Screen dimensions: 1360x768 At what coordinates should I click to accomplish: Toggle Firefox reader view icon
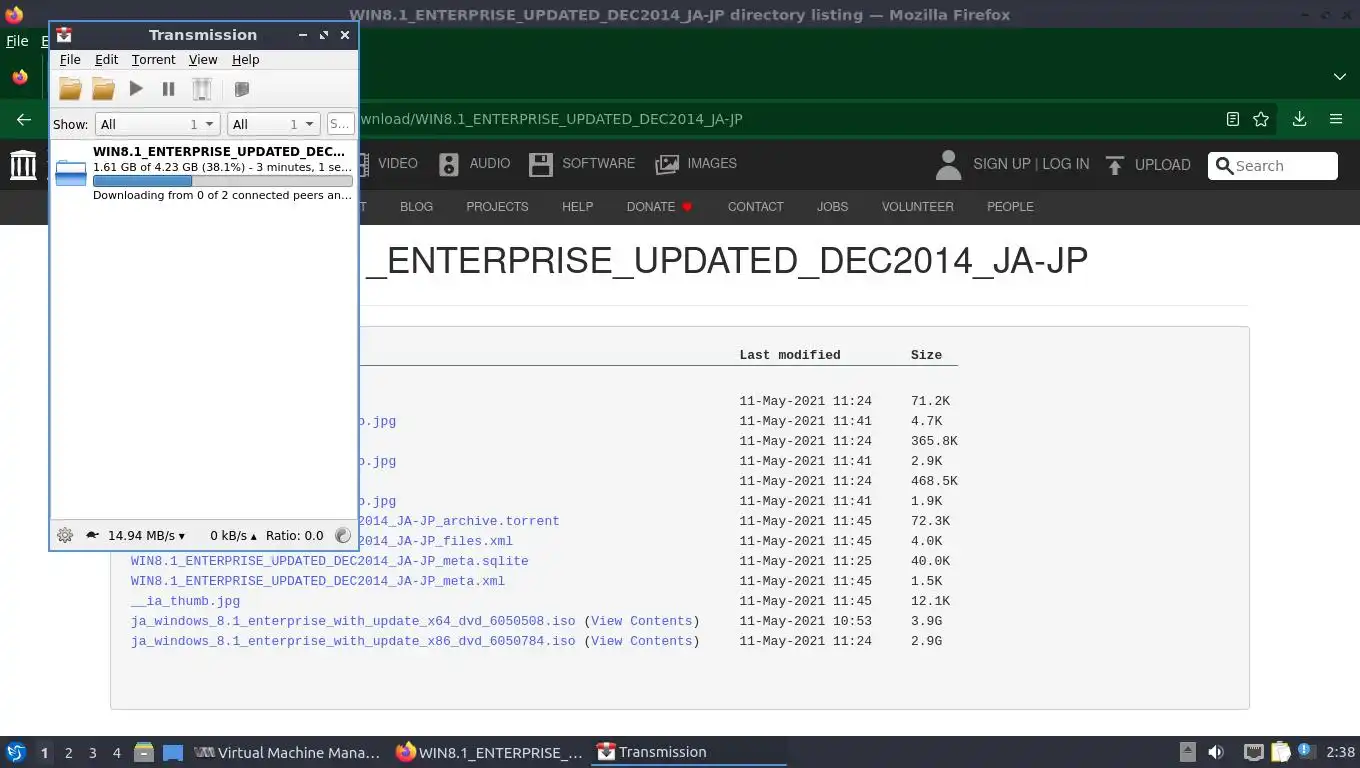[x=1233, y=119]
